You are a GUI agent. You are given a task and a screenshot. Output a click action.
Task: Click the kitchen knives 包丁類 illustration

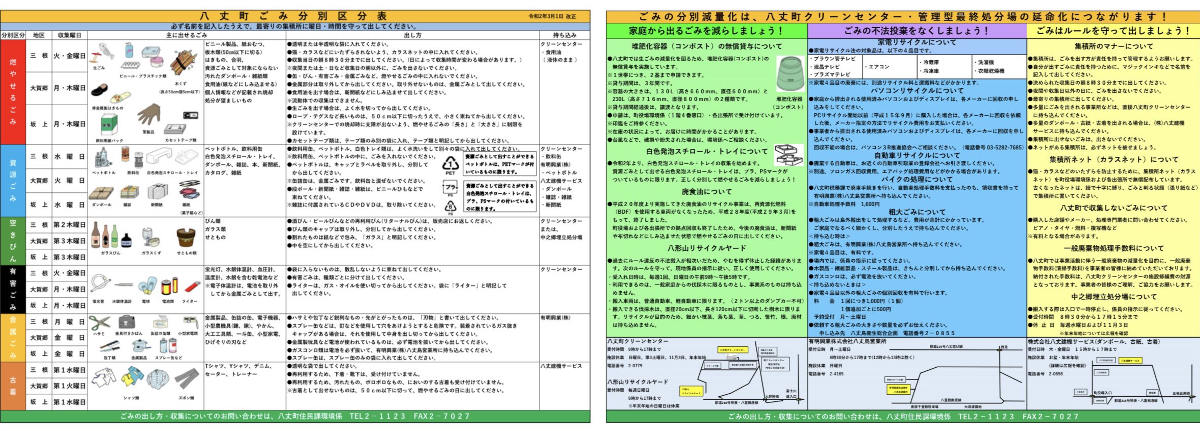pyautogui.click(x=108, y=347)
